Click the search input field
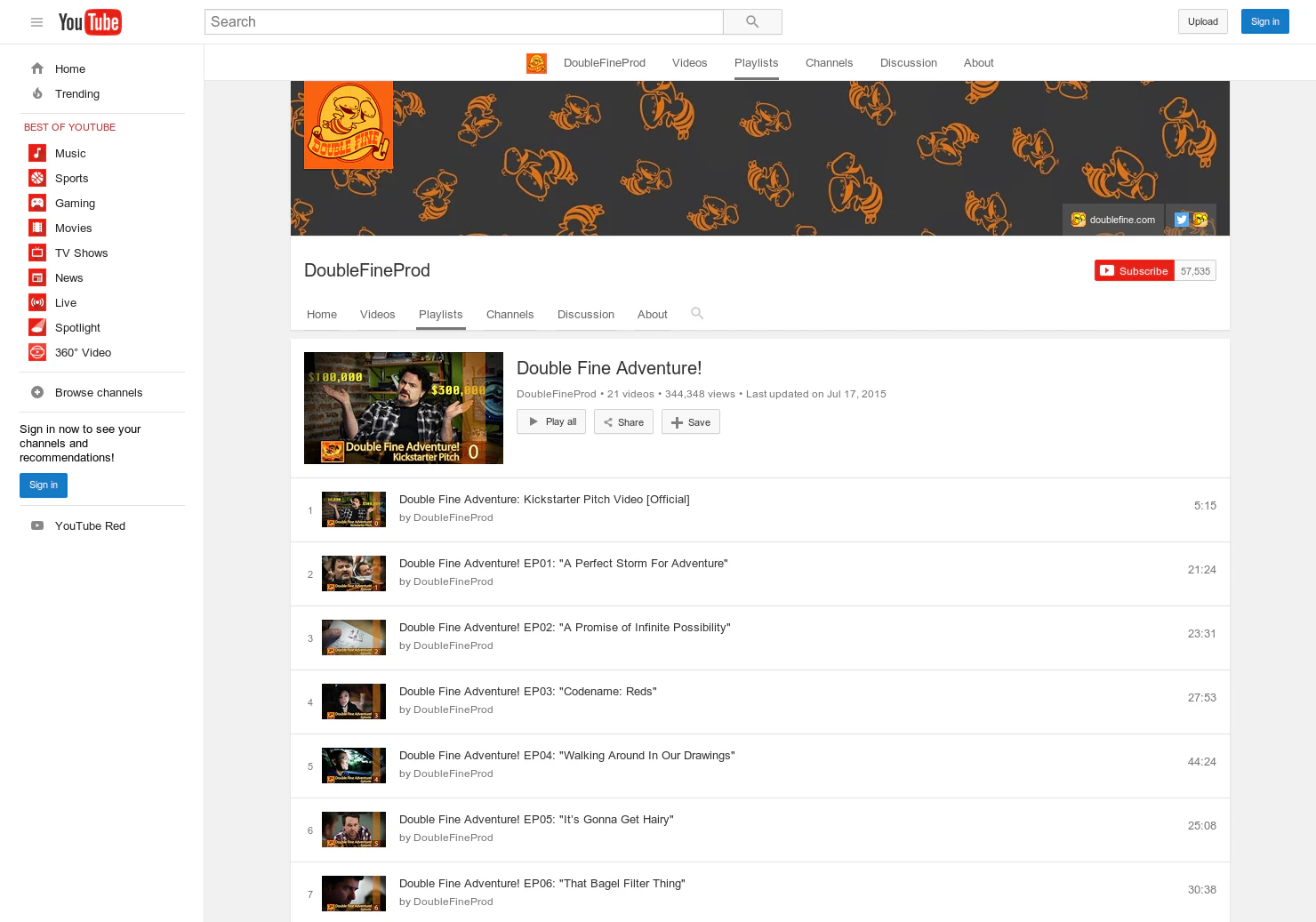 click(463, 21)
